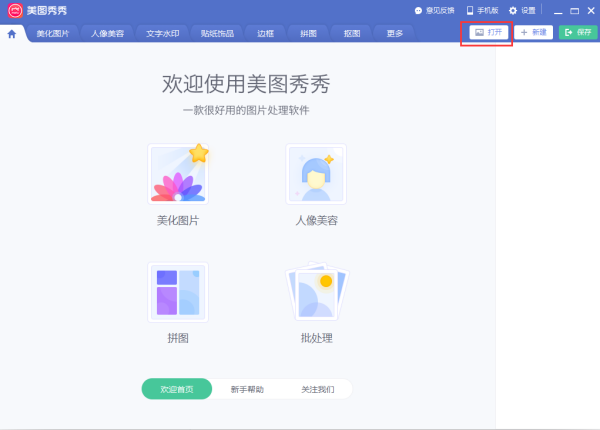The height and width of the screenshot is (430, 600).
Task: Launch 拼图 from the collage icon
Action: tap(178, 292)
